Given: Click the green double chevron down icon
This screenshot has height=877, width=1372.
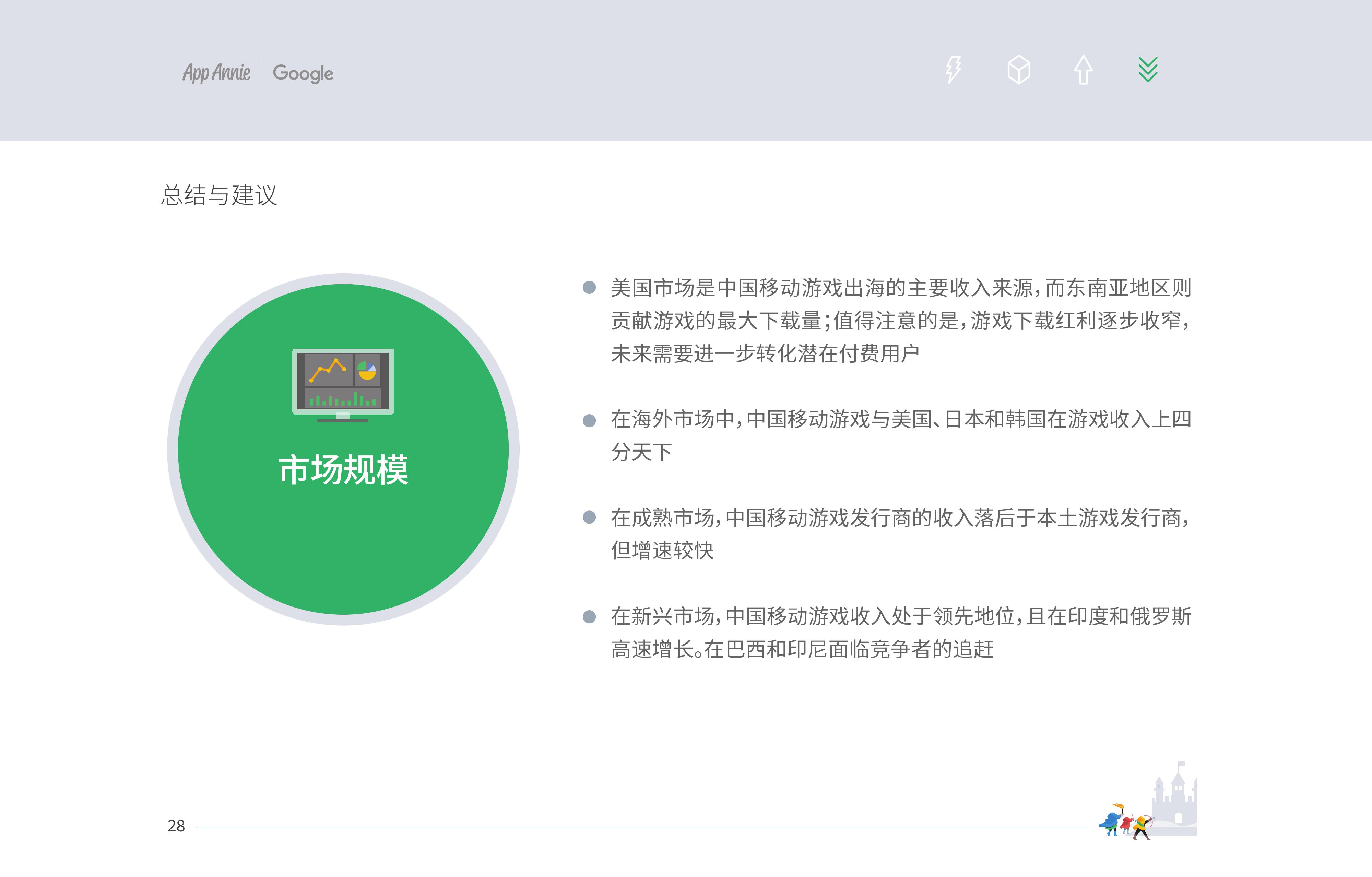Looking at the screenshot, I should 1148,70.
